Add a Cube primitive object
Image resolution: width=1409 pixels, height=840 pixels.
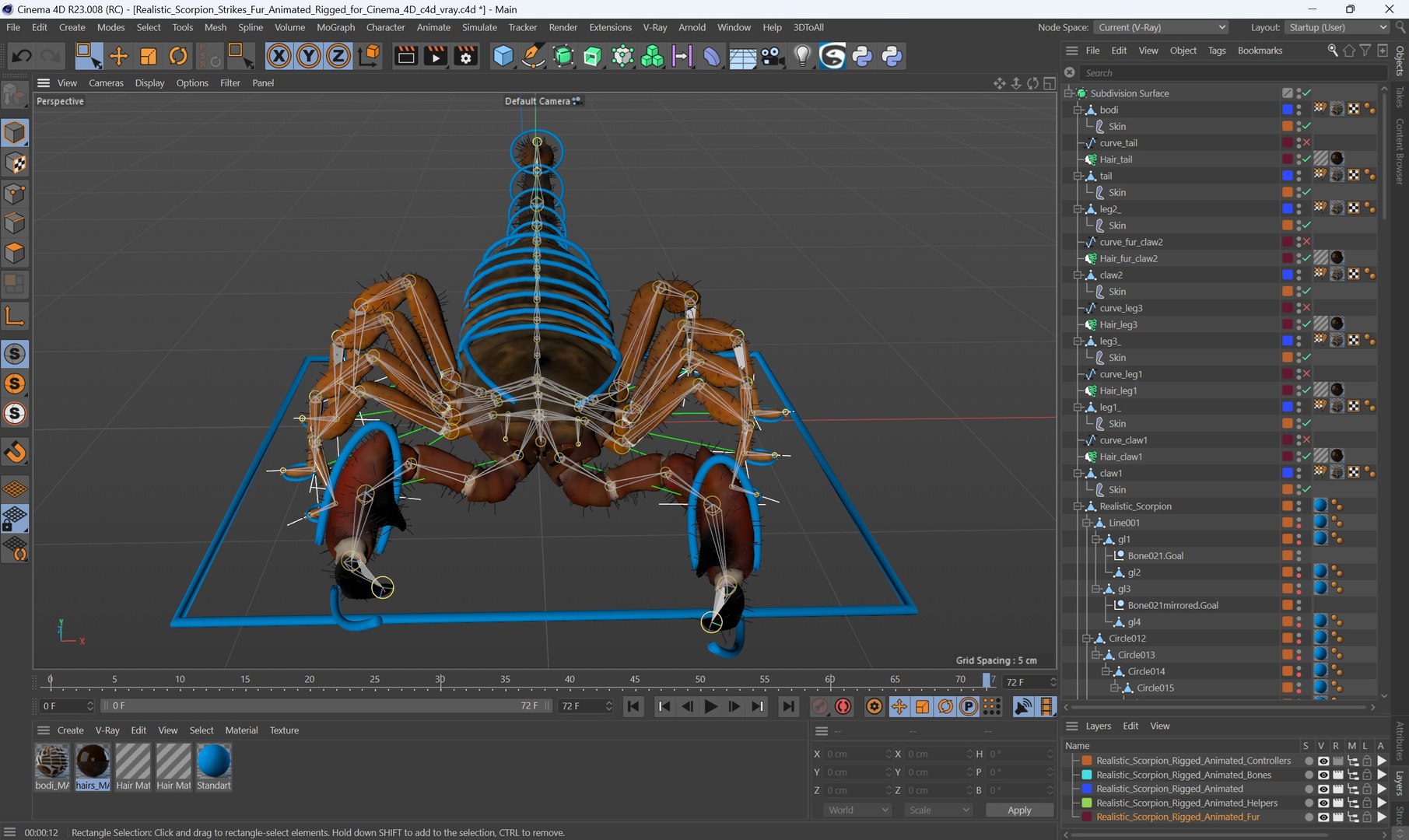coord(503,56)
